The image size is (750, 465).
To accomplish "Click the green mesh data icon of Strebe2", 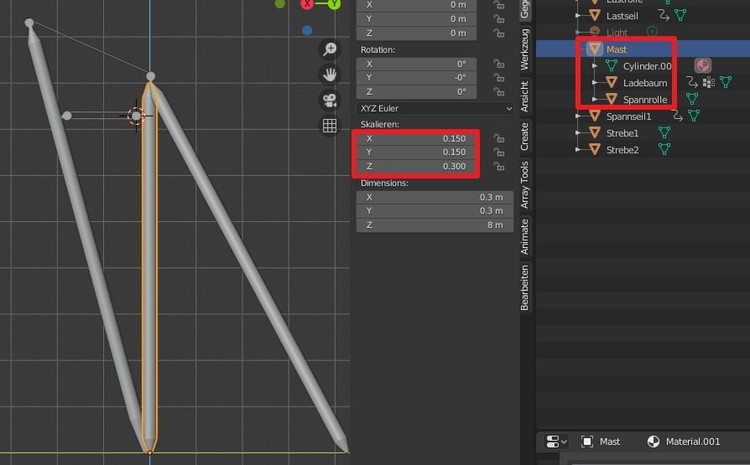I will coord(664,149).
